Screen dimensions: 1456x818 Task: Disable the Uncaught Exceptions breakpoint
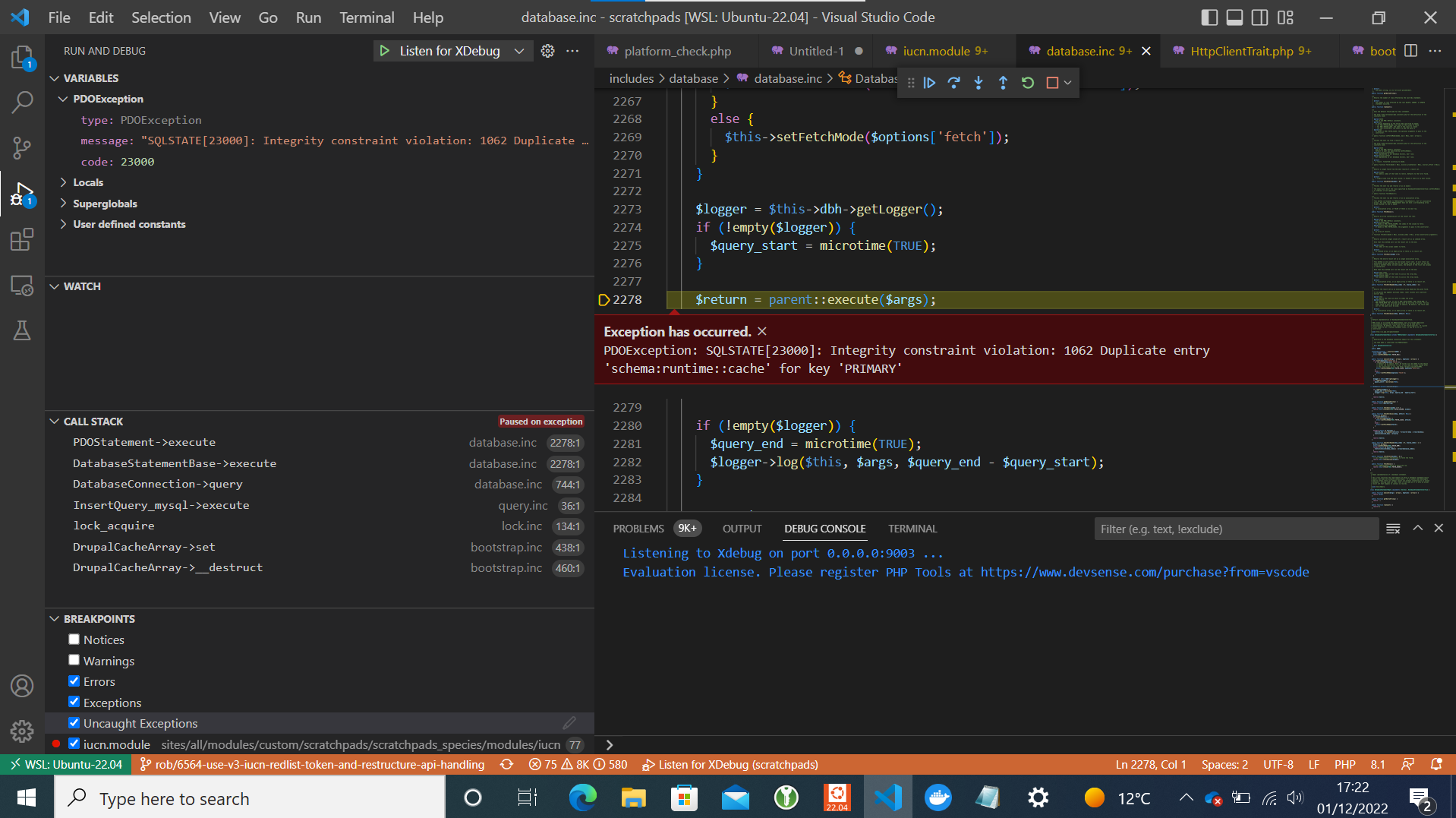74,722
